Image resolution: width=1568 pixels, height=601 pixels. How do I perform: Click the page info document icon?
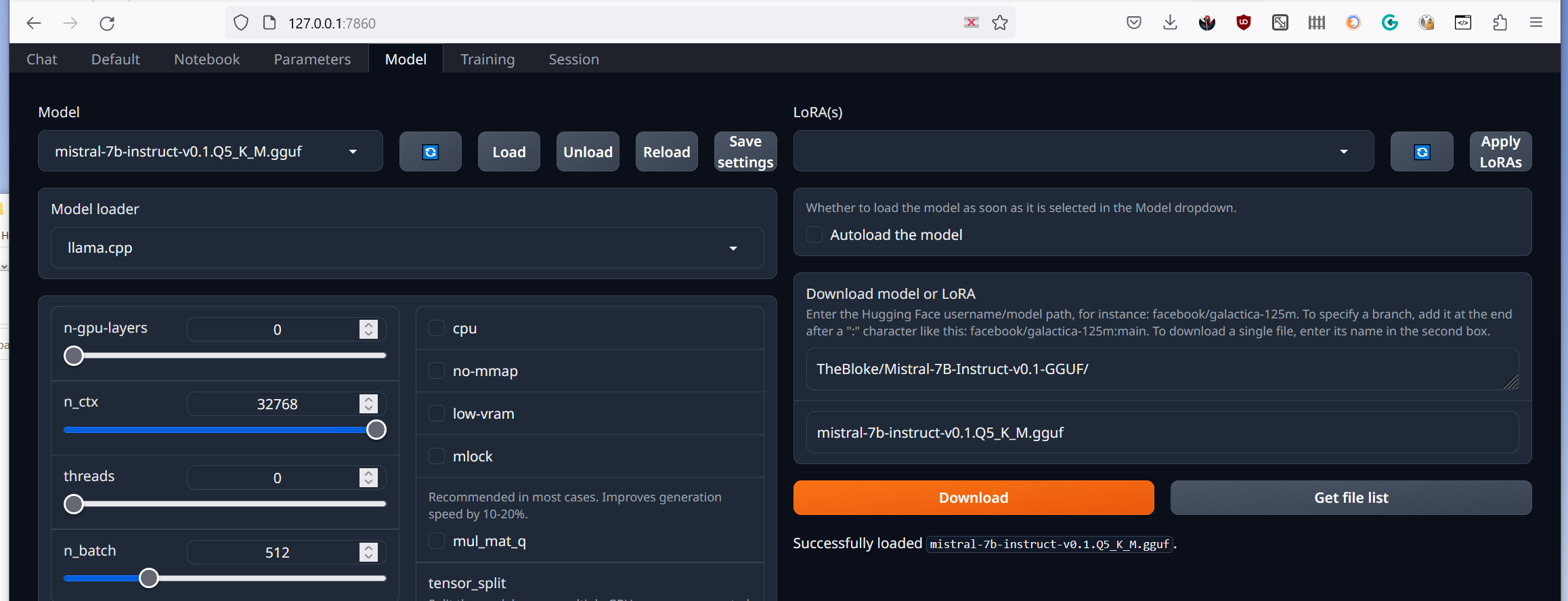[x=269, y=23]
